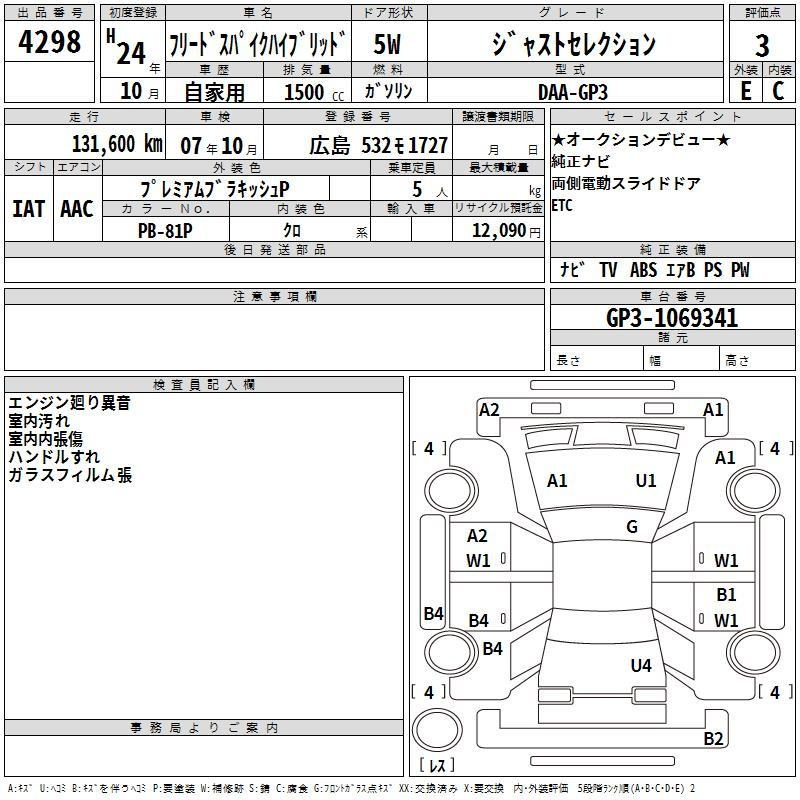The height and width of the screenshot is (800, 800).
Task: Click vehicle history 自家用
Action: click(x=214, y=92)
